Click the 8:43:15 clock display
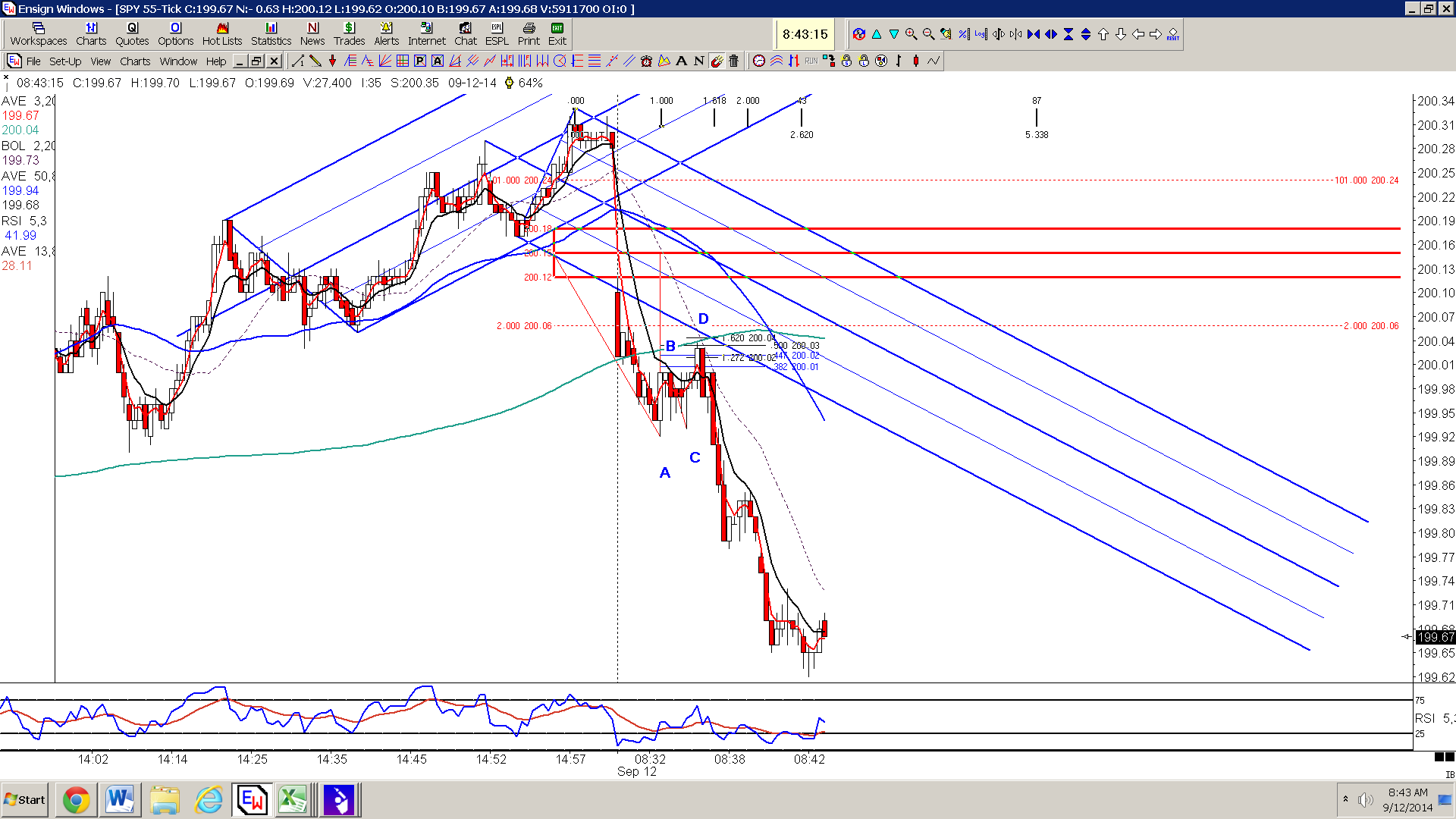Viewport: 1456px width, 819px height. click(805, 34)
